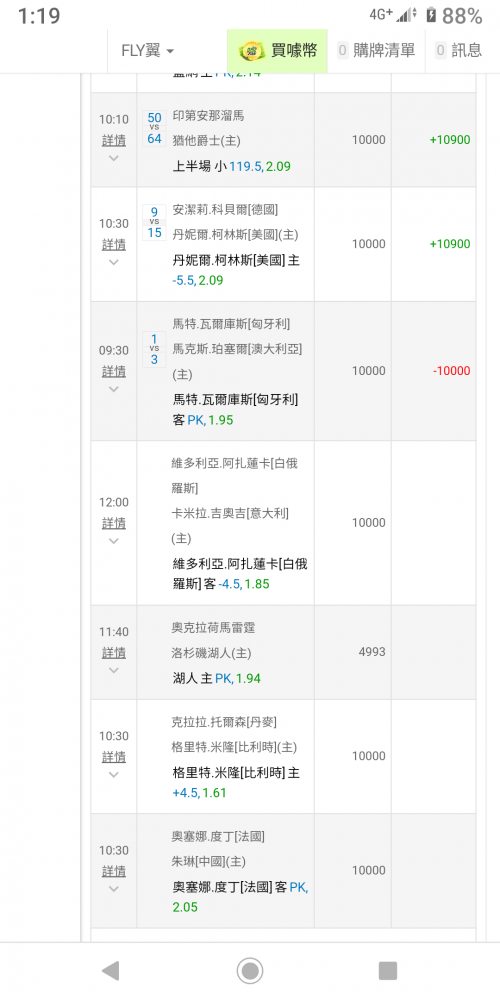Tap the Android recent apps square

click(388, 971)
